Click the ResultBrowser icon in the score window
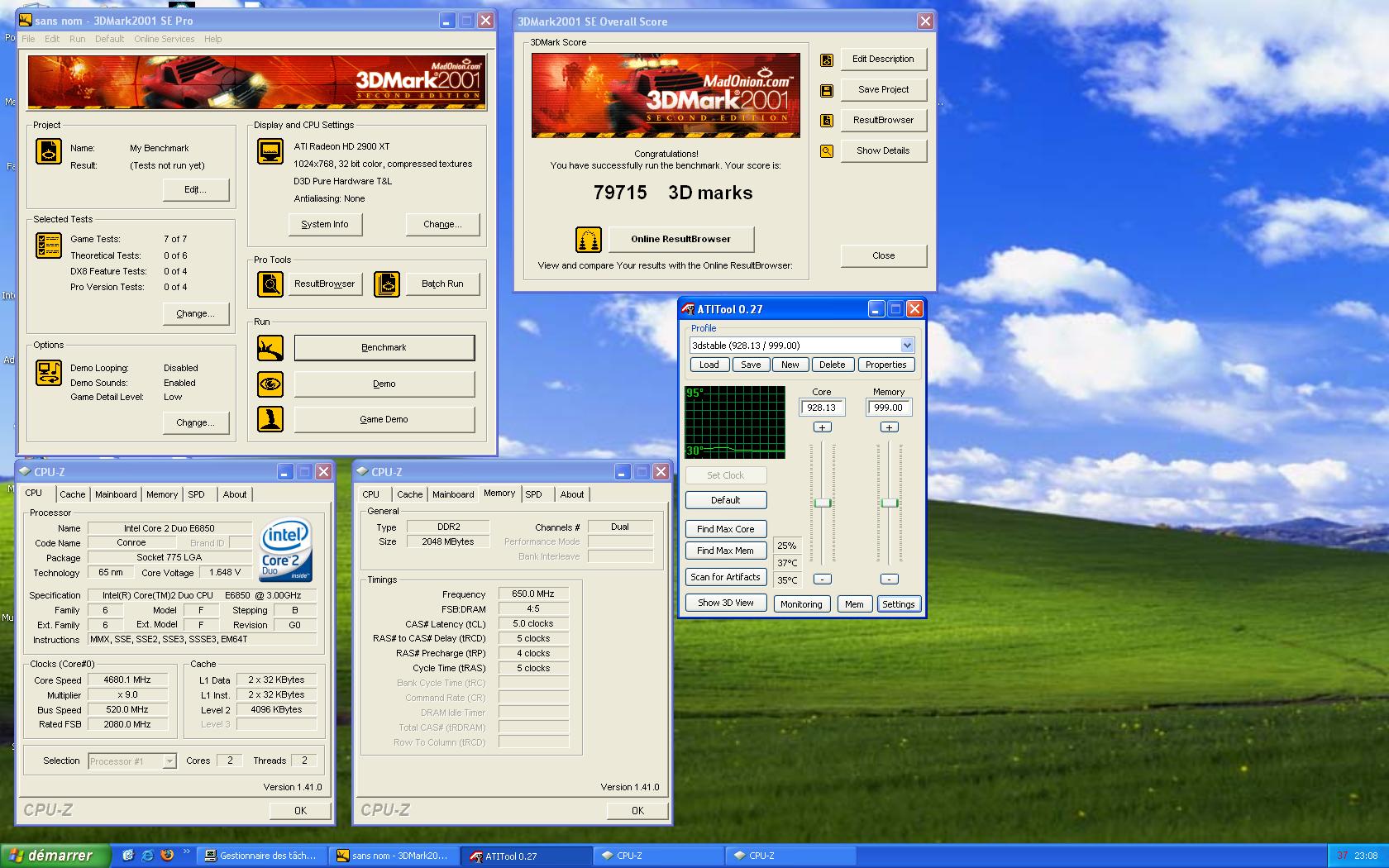Screen dimensions: 1389x868 (x=827, y=121)
